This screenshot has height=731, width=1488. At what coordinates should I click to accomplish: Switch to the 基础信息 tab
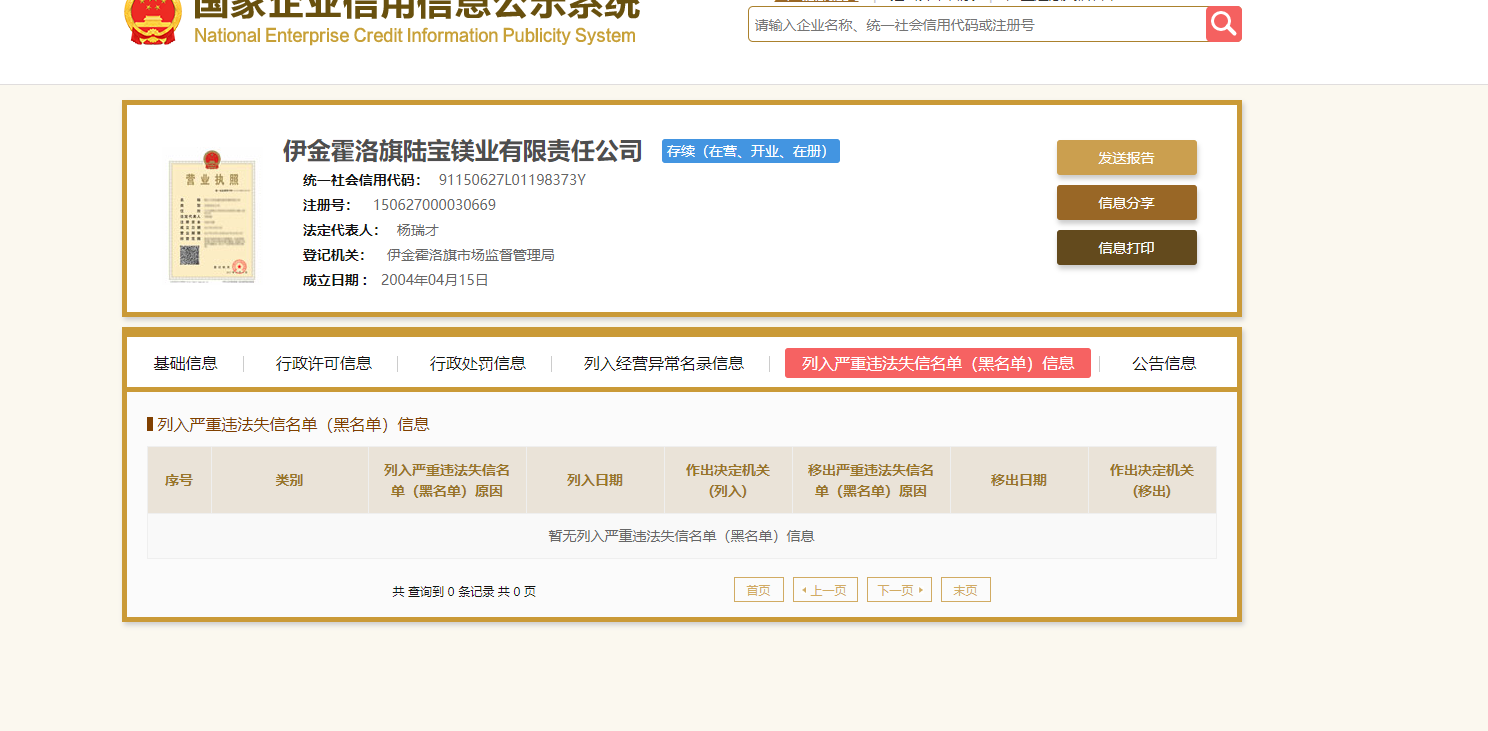tap(185, 363)
